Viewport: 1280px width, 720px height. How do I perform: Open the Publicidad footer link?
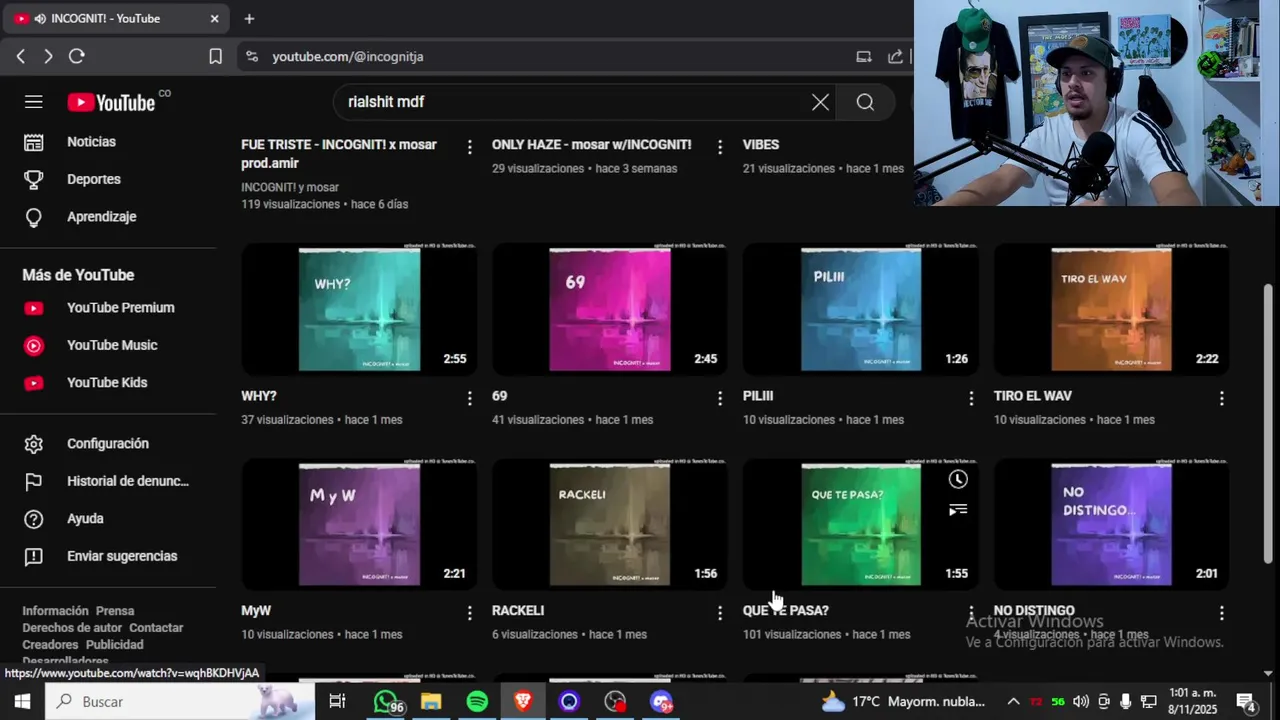pos(114,645)
